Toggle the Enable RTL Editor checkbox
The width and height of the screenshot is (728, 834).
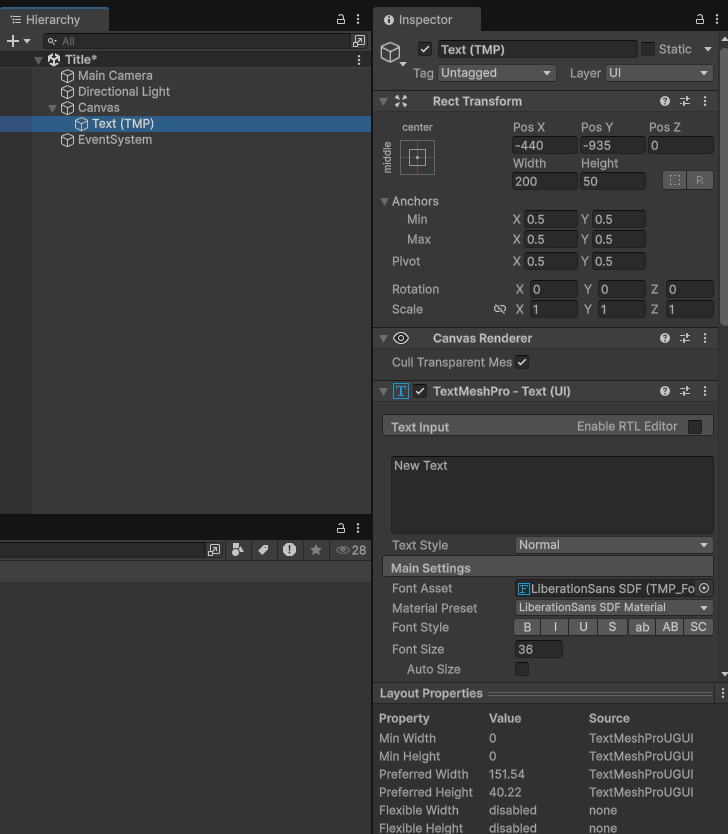pos(695,427)
